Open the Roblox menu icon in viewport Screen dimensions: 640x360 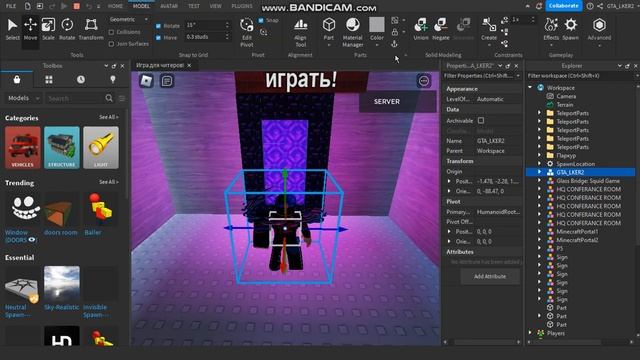pyautogui.click(x=147, y=81)
